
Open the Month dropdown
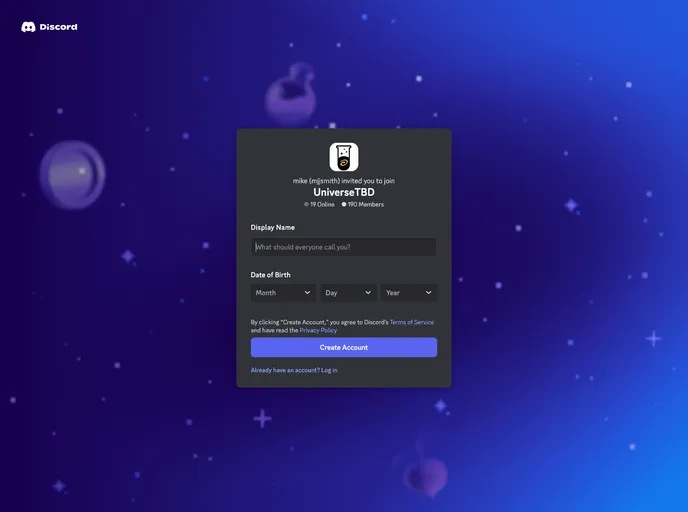click(283, 293)
